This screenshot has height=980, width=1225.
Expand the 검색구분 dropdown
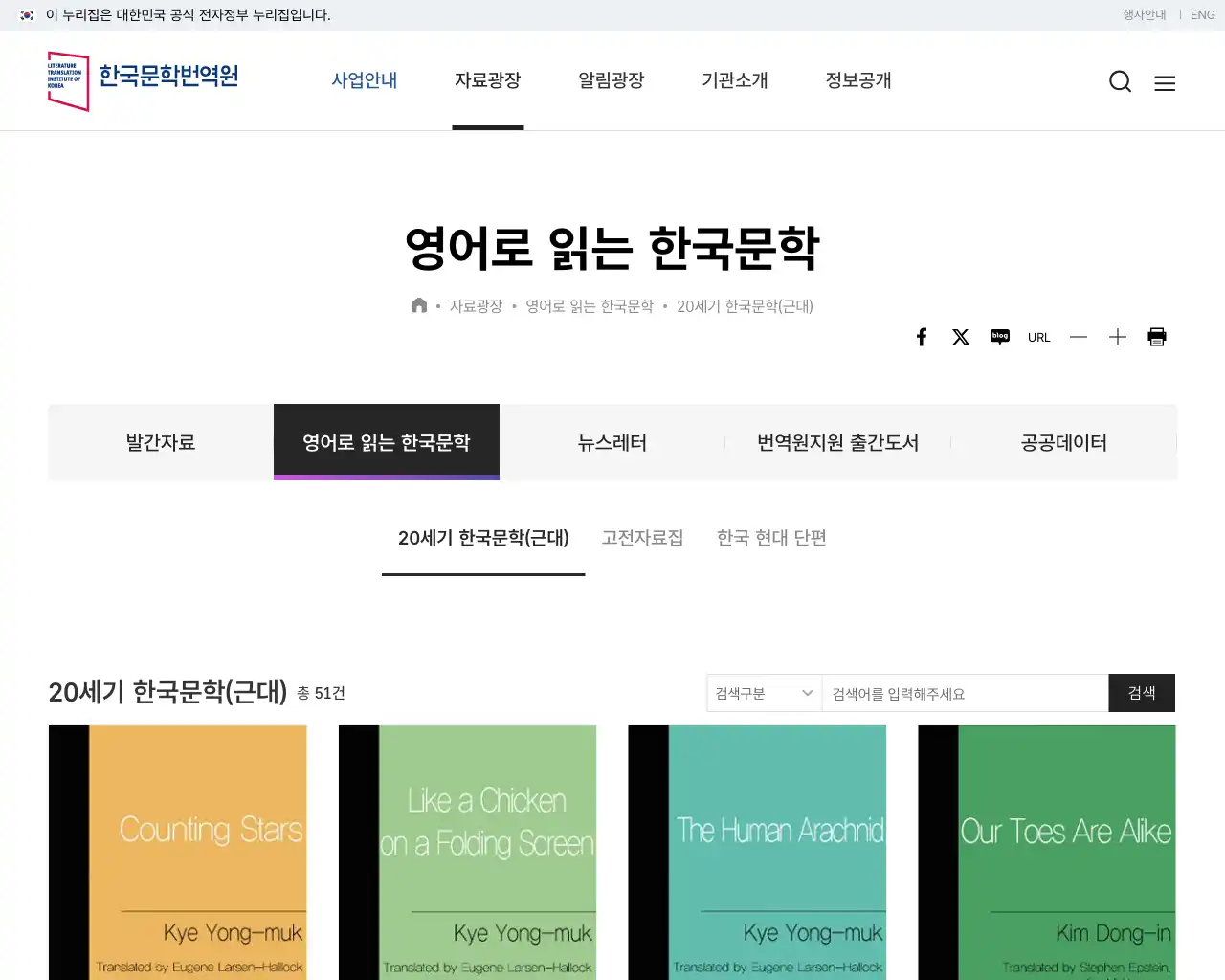click(x=764, y=693)
